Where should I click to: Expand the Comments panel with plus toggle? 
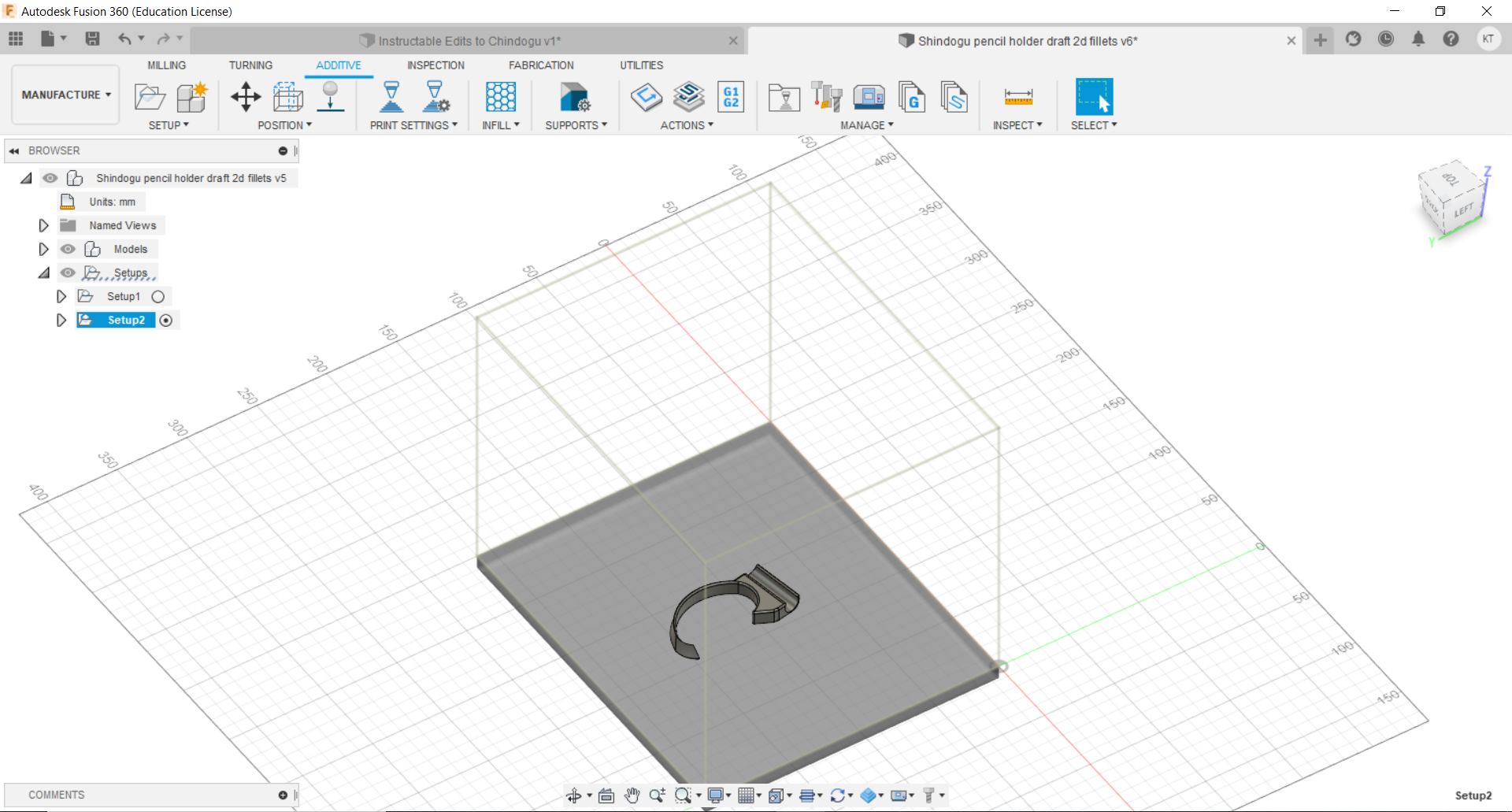point(283,795)
